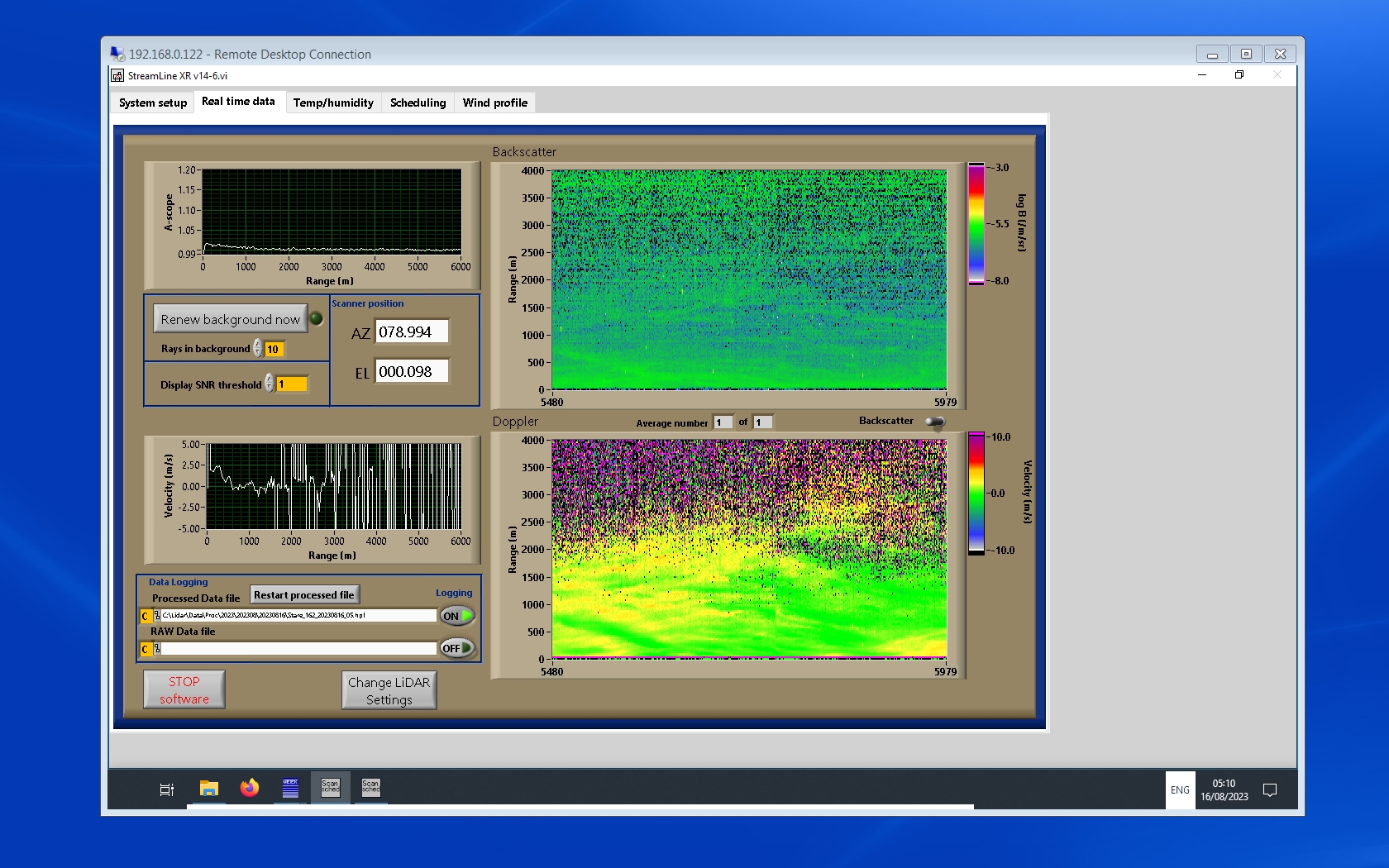Launch Firefox from the taskbar
Viewport: 1389px width, 868px height.
(x=249, y=789)
